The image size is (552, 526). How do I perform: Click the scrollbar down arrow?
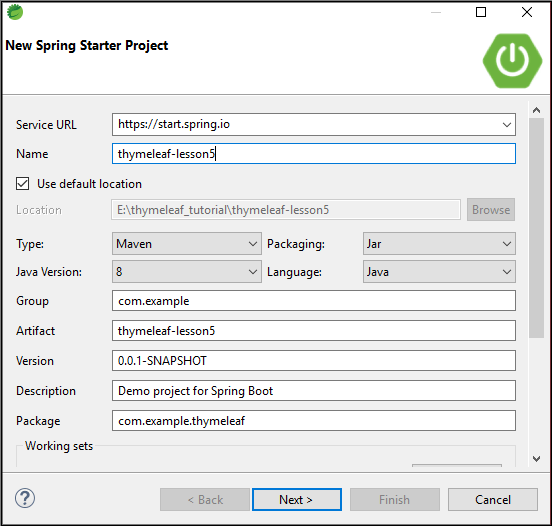click(536, 459)
